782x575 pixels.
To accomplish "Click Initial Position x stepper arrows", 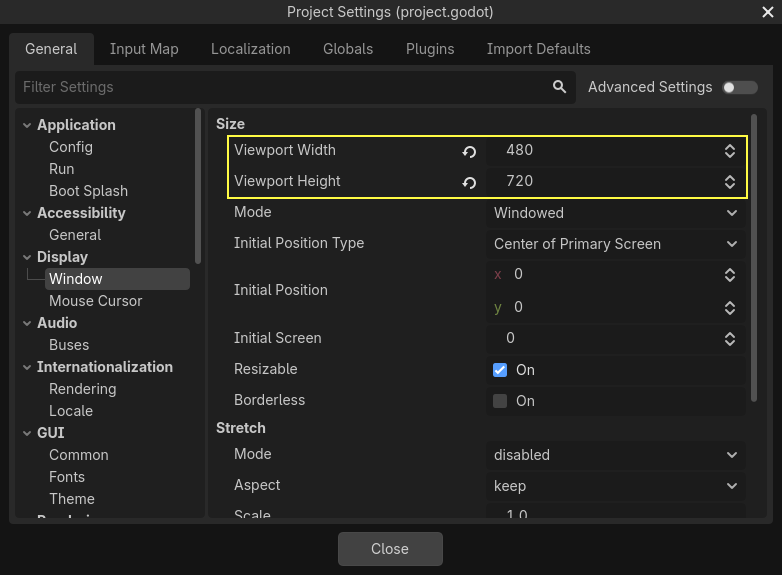I will (x=730, y=274).
